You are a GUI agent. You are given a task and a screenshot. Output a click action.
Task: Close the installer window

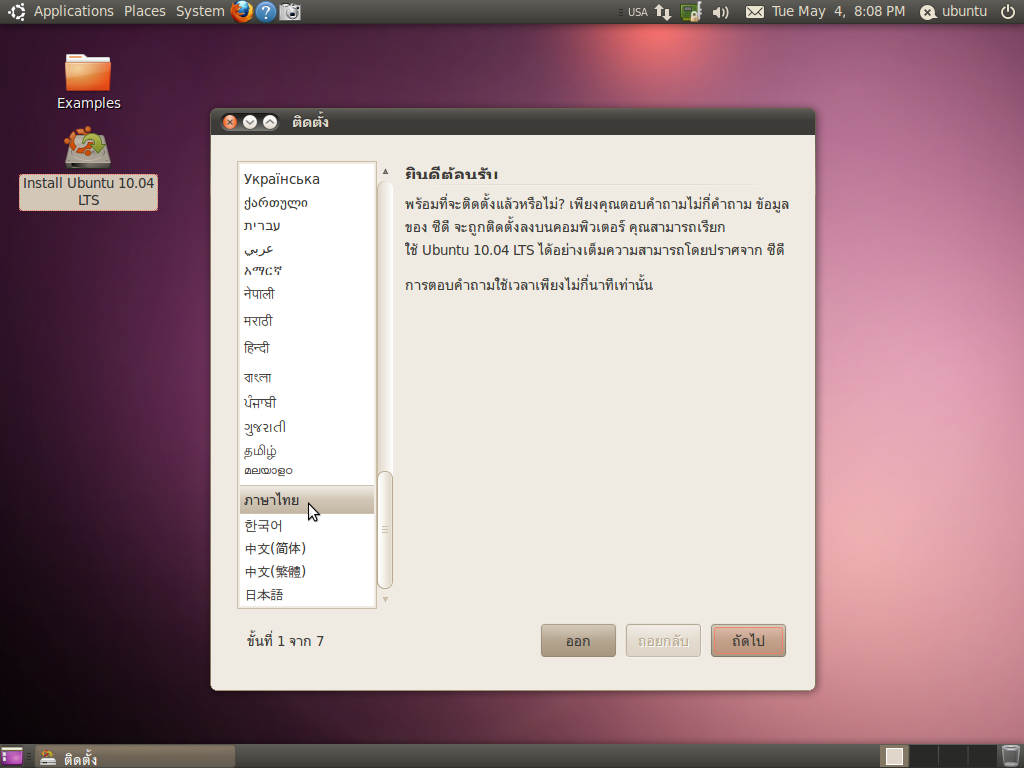coord(230,122)
